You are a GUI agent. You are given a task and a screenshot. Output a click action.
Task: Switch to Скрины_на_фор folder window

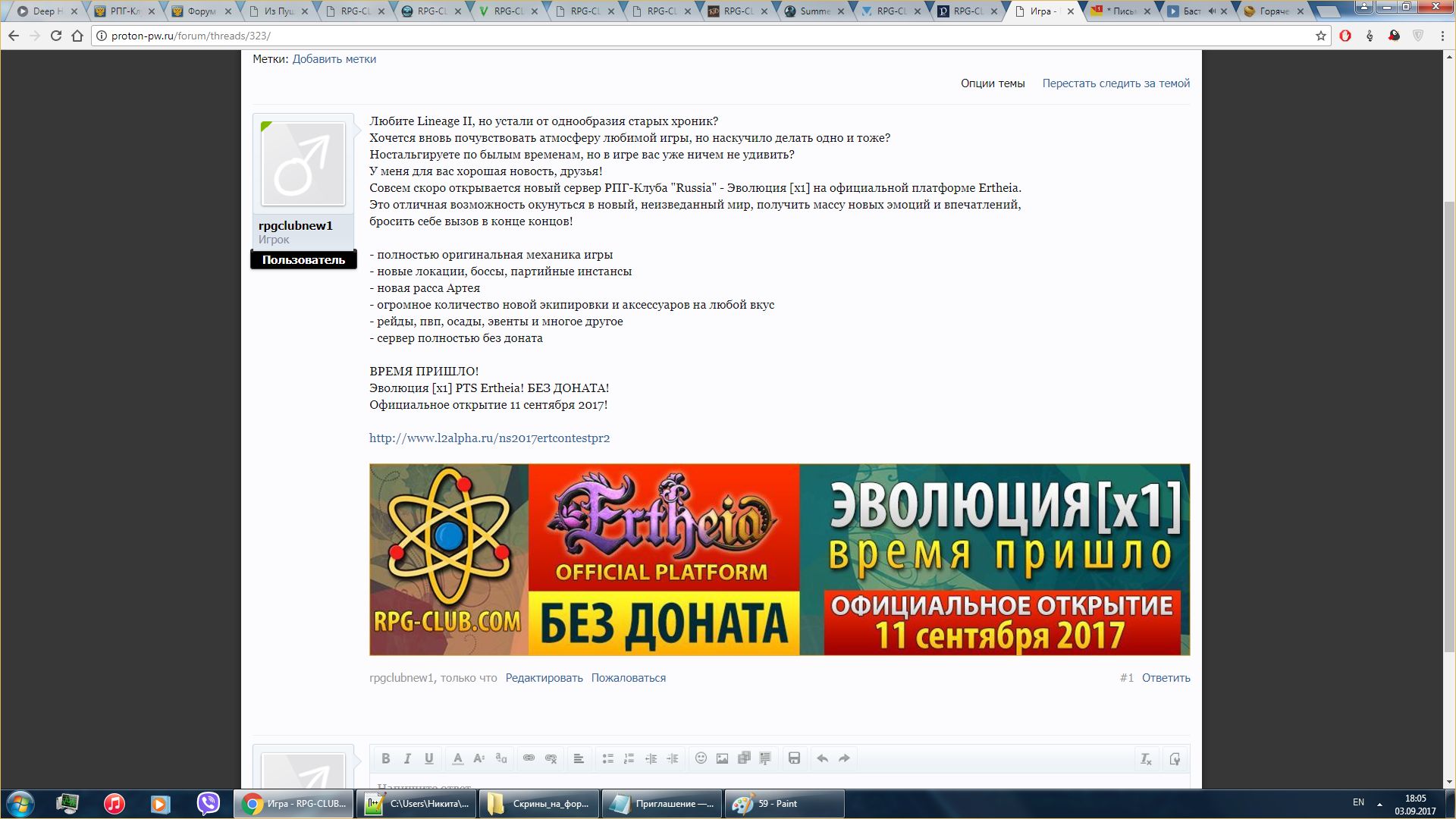point(539,804)
